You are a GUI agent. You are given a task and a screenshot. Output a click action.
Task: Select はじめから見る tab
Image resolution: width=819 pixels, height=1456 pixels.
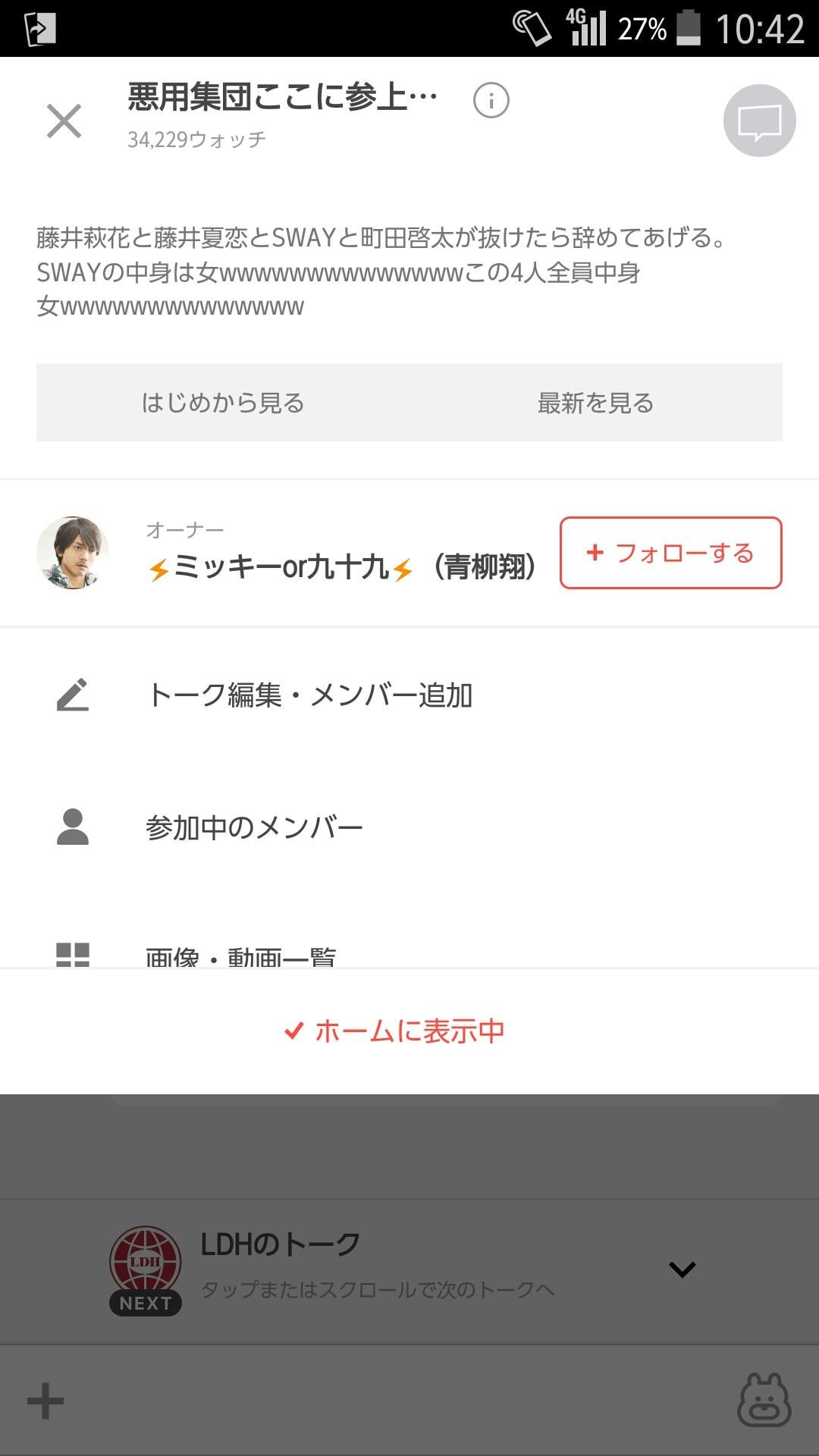223,403
